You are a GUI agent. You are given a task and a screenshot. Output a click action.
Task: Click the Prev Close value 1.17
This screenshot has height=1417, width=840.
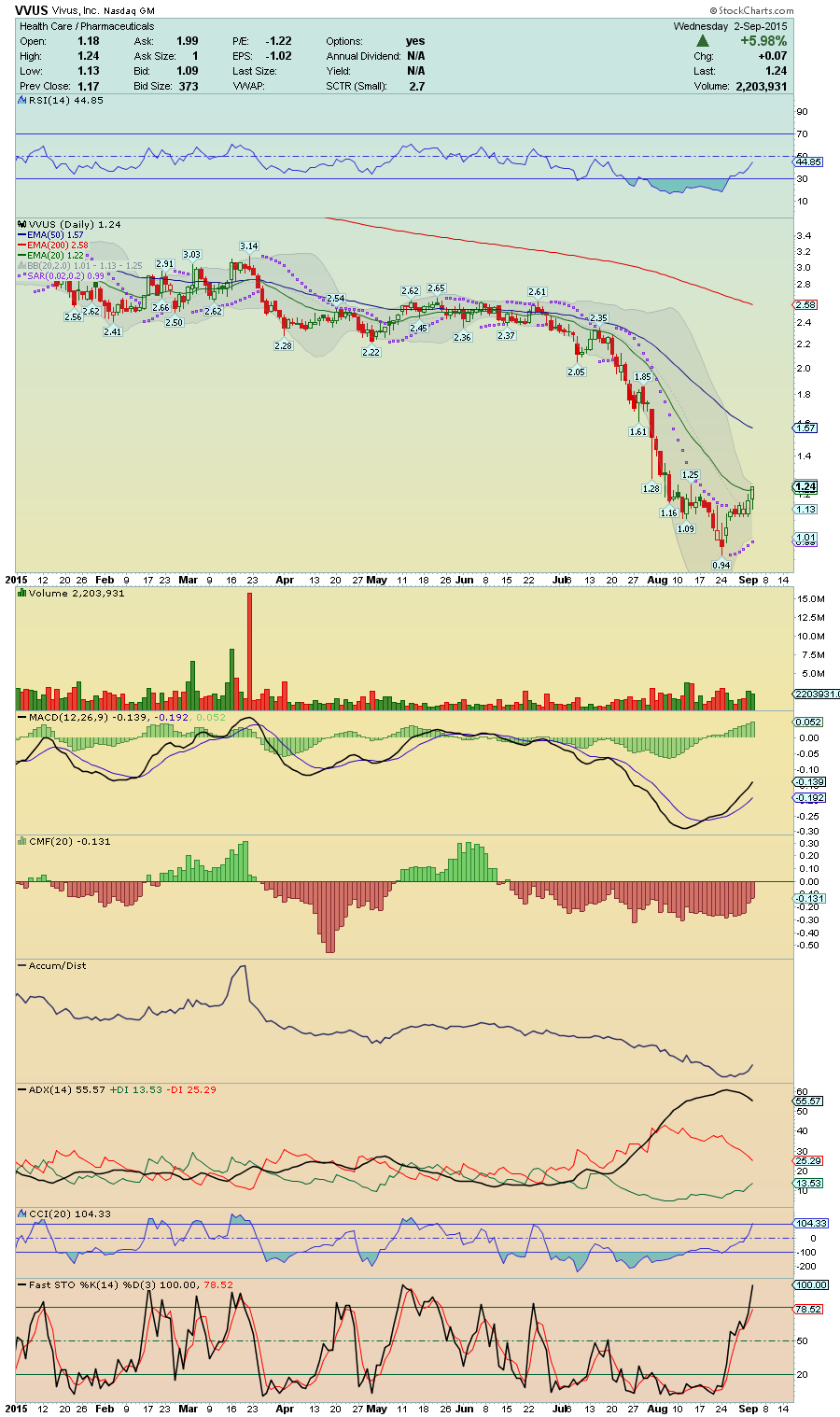[89, 86]
